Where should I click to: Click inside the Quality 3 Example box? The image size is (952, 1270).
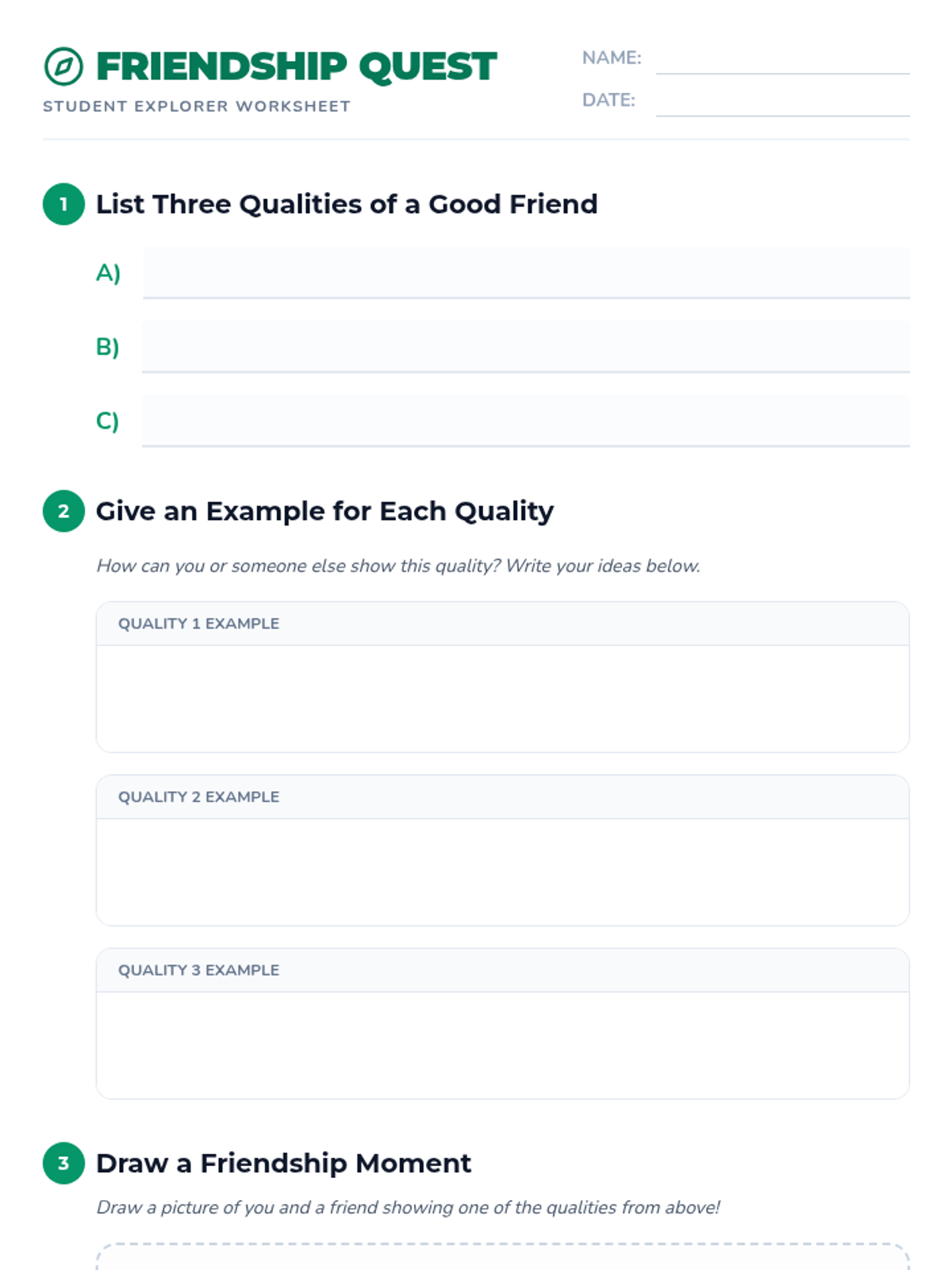(502, 1044)
